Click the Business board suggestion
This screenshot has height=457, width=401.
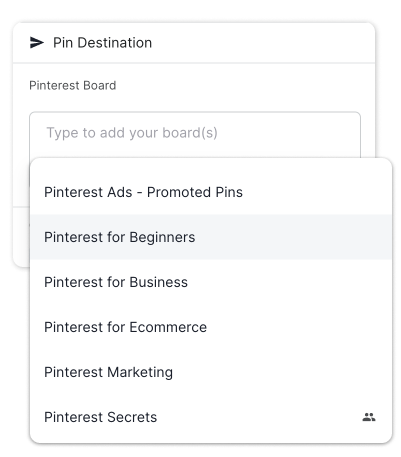(211, 282)
